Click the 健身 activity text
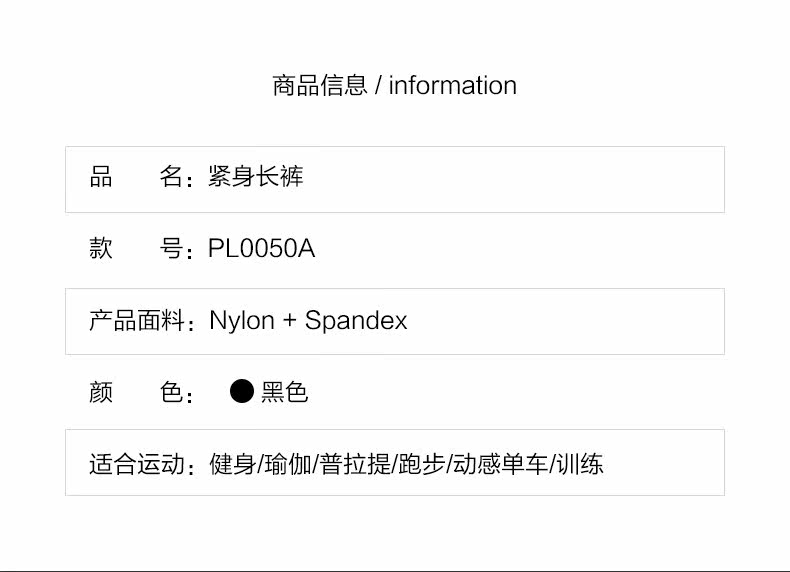The height and width of the screenshot is (572, 790). click(x=232, y=464)
